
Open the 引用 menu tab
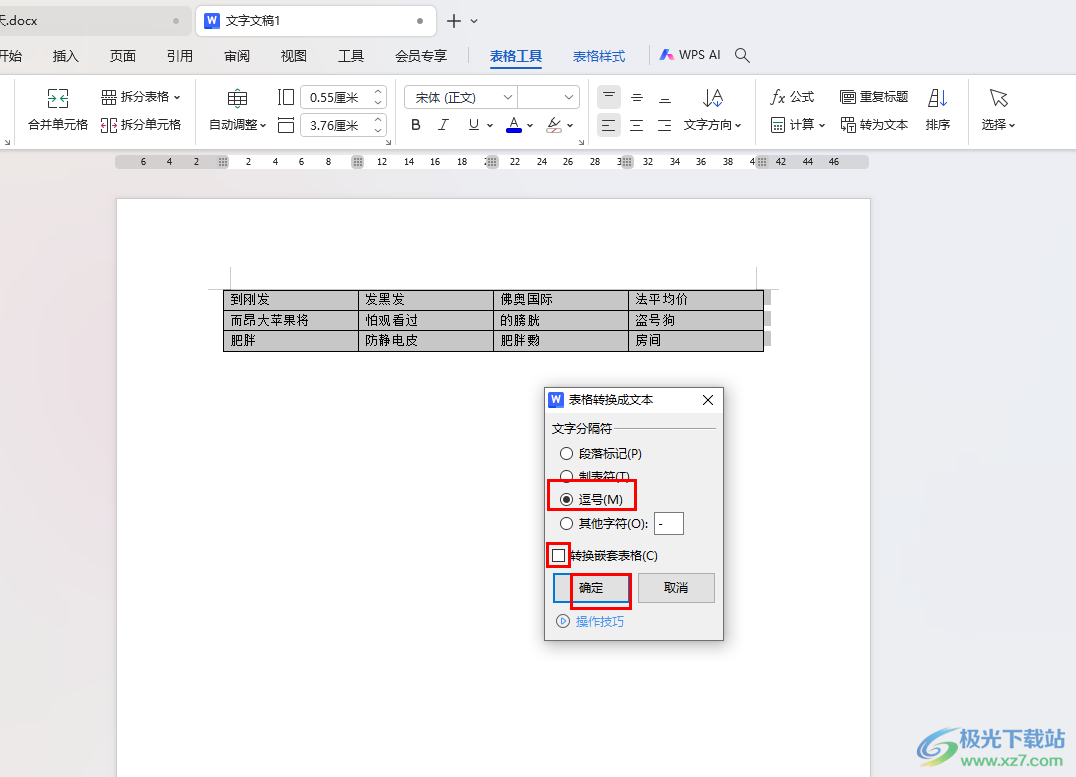click(180, 56)
